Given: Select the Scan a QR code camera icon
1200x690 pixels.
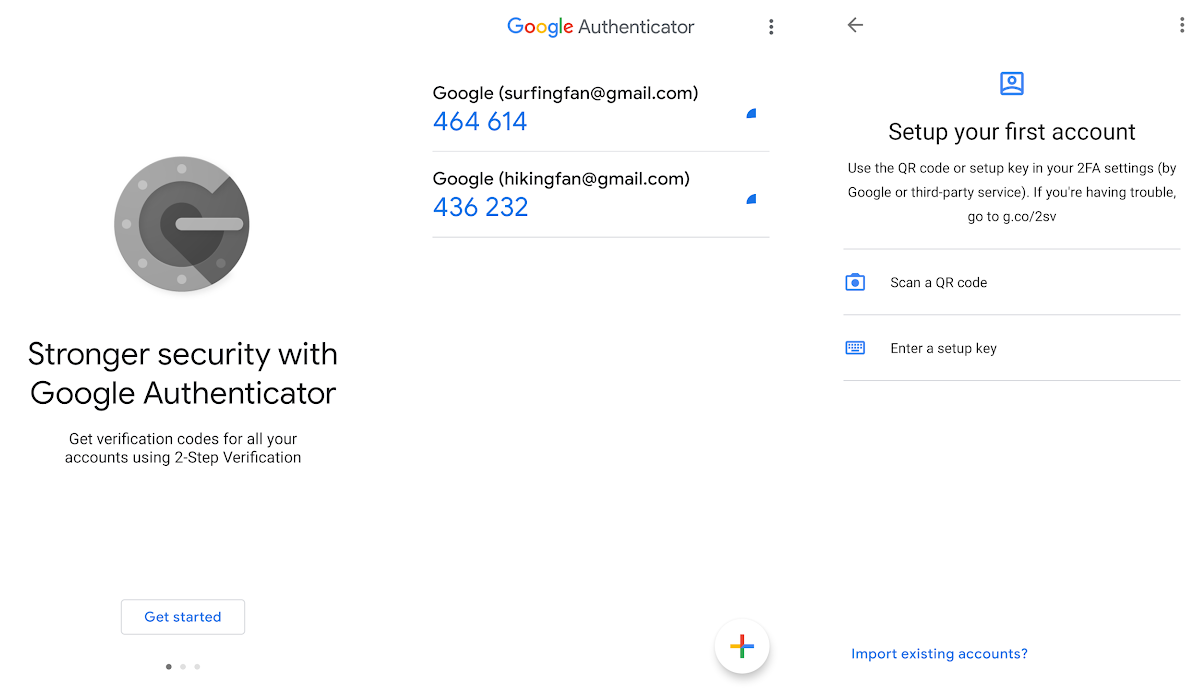Looking at the screenshot, I should click(855, 281).
